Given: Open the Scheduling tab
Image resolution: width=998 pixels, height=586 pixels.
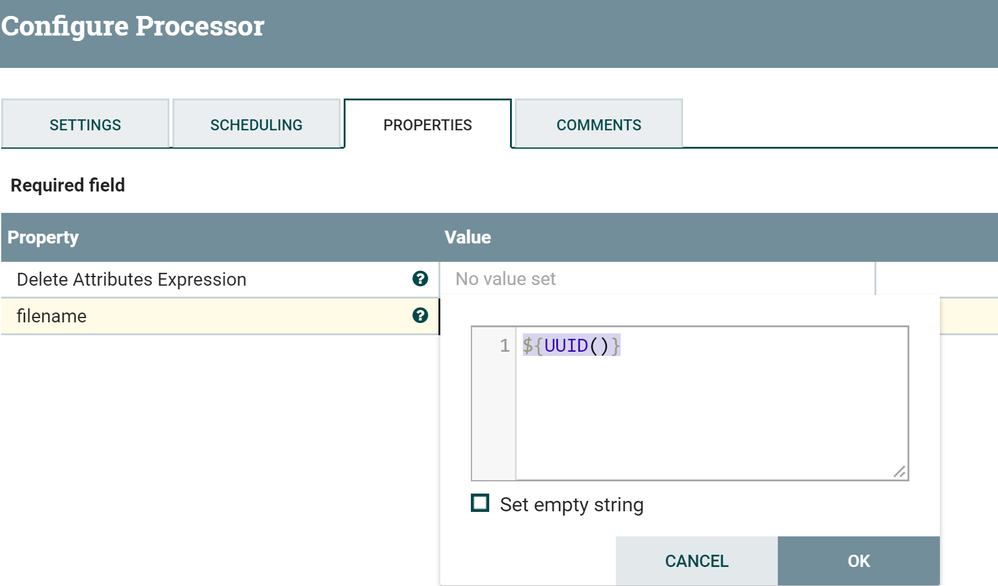Looking at the screenshot, I should pyautogui.click(x=256, y=125).
